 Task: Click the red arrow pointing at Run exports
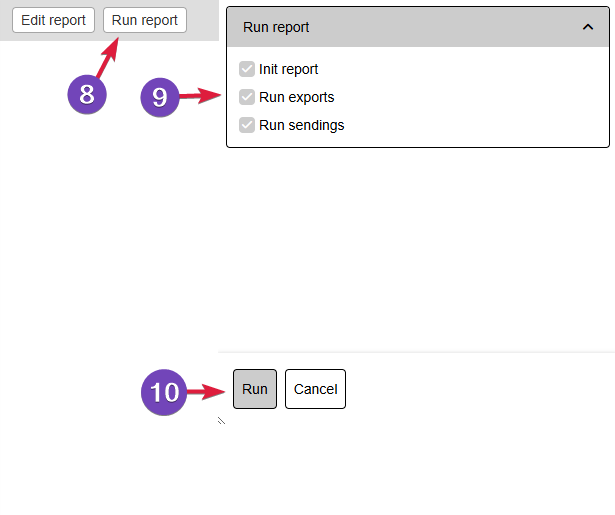coord(200,95)
